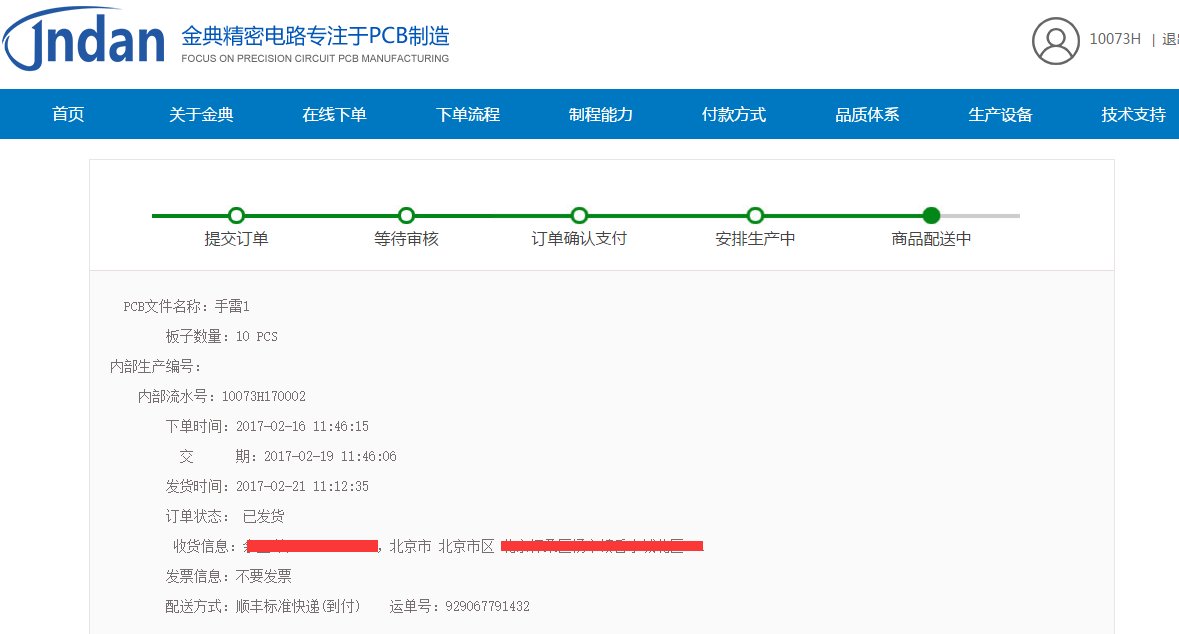Click the user avatar icon
The height and width of the screenshot is (634, 1179).
click(x=1056, y=41)
